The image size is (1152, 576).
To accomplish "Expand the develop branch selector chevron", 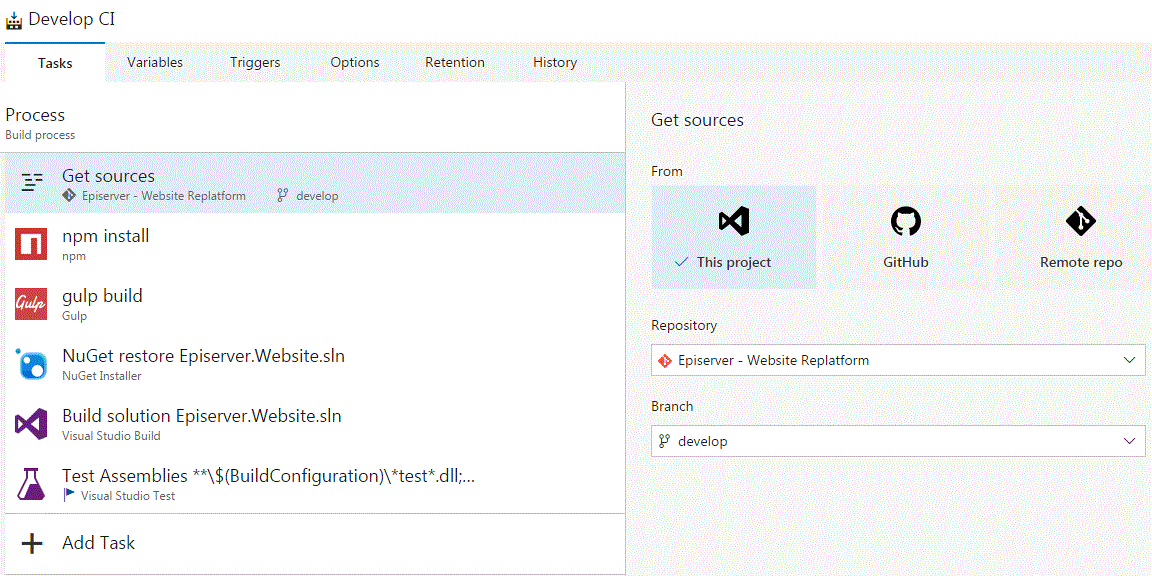I will coord(1129,440).
